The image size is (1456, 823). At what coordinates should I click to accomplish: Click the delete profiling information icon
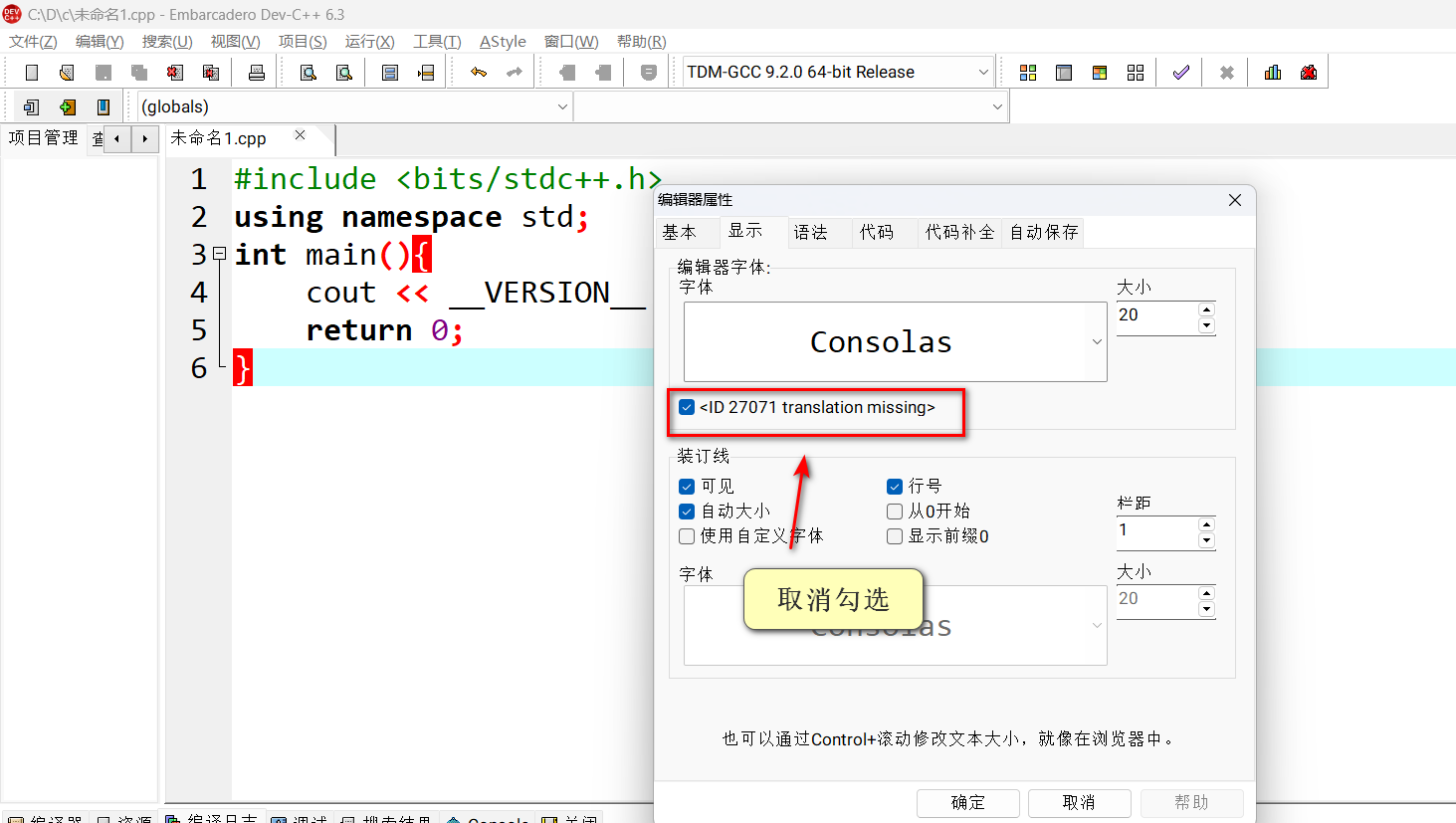tap(1309, 73)
